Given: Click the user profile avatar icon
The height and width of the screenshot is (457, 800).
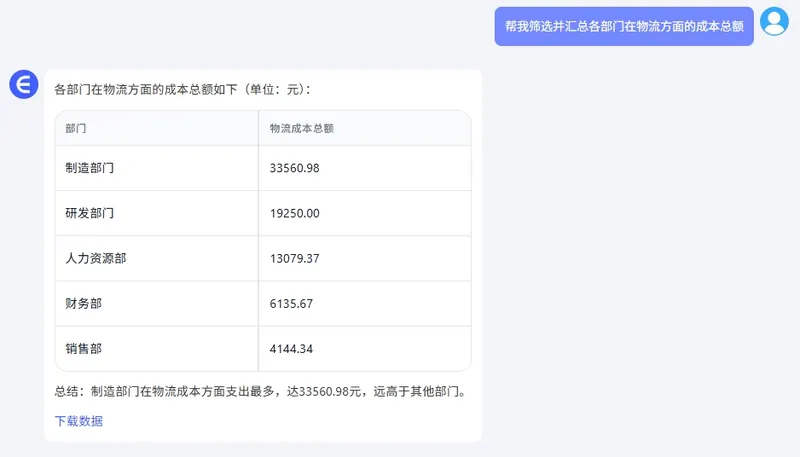Looking at the screenshot, I should 774,21.
